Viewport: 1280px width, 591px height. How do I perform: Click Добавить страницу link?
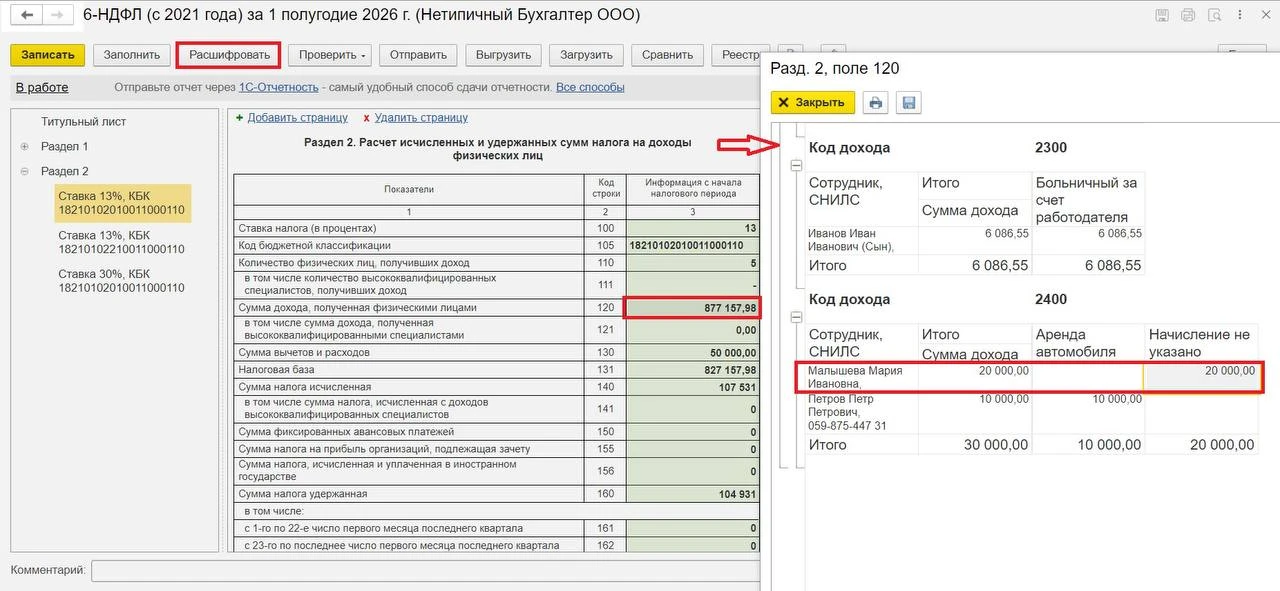pyautogui.click(x=298, y=117)
